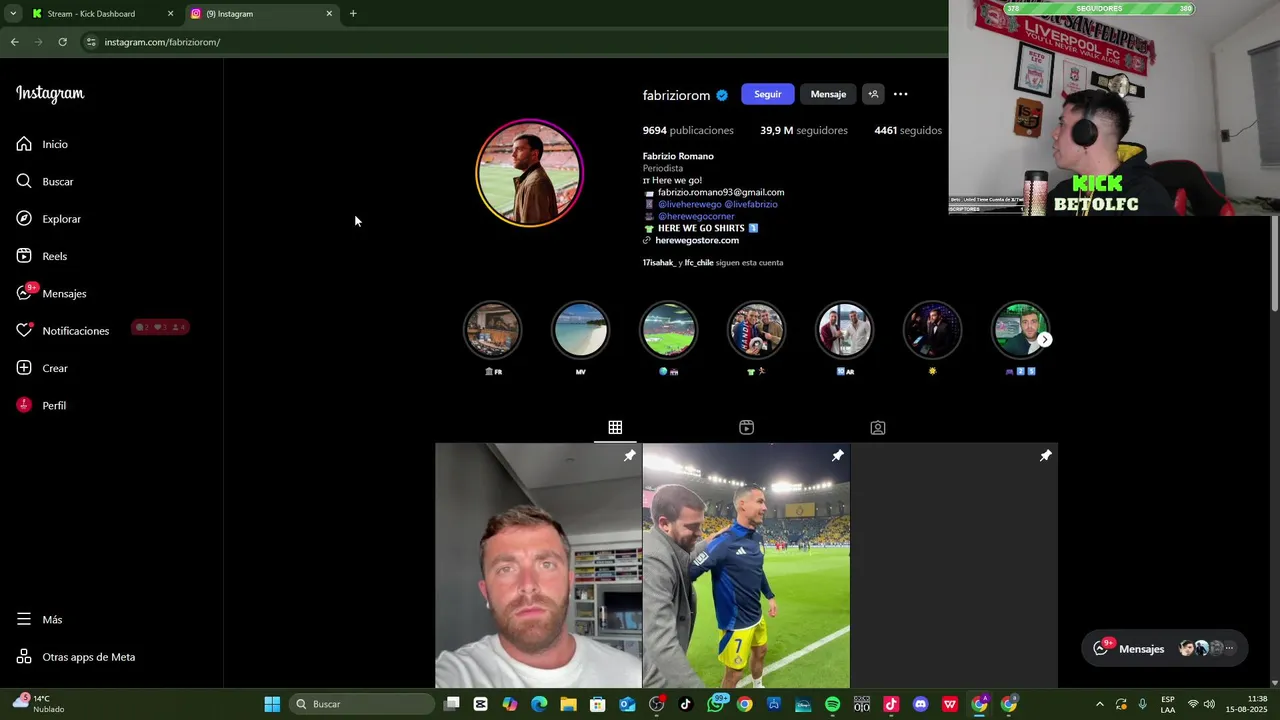Viewport: 1280px width, 720px height.
Task: View the 39,9 M seguidores list
Action: pos(804,130)
